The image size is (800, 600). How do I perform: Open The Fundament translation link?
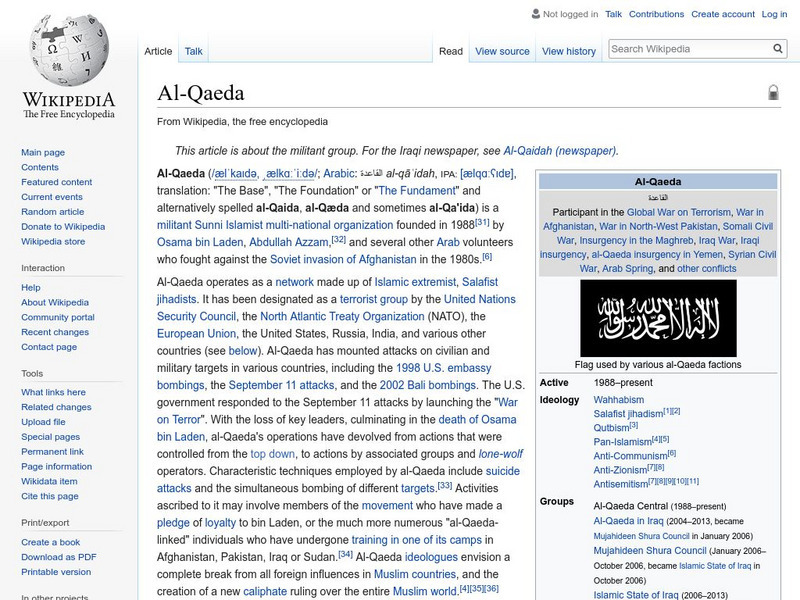click(x=417, y=190)
